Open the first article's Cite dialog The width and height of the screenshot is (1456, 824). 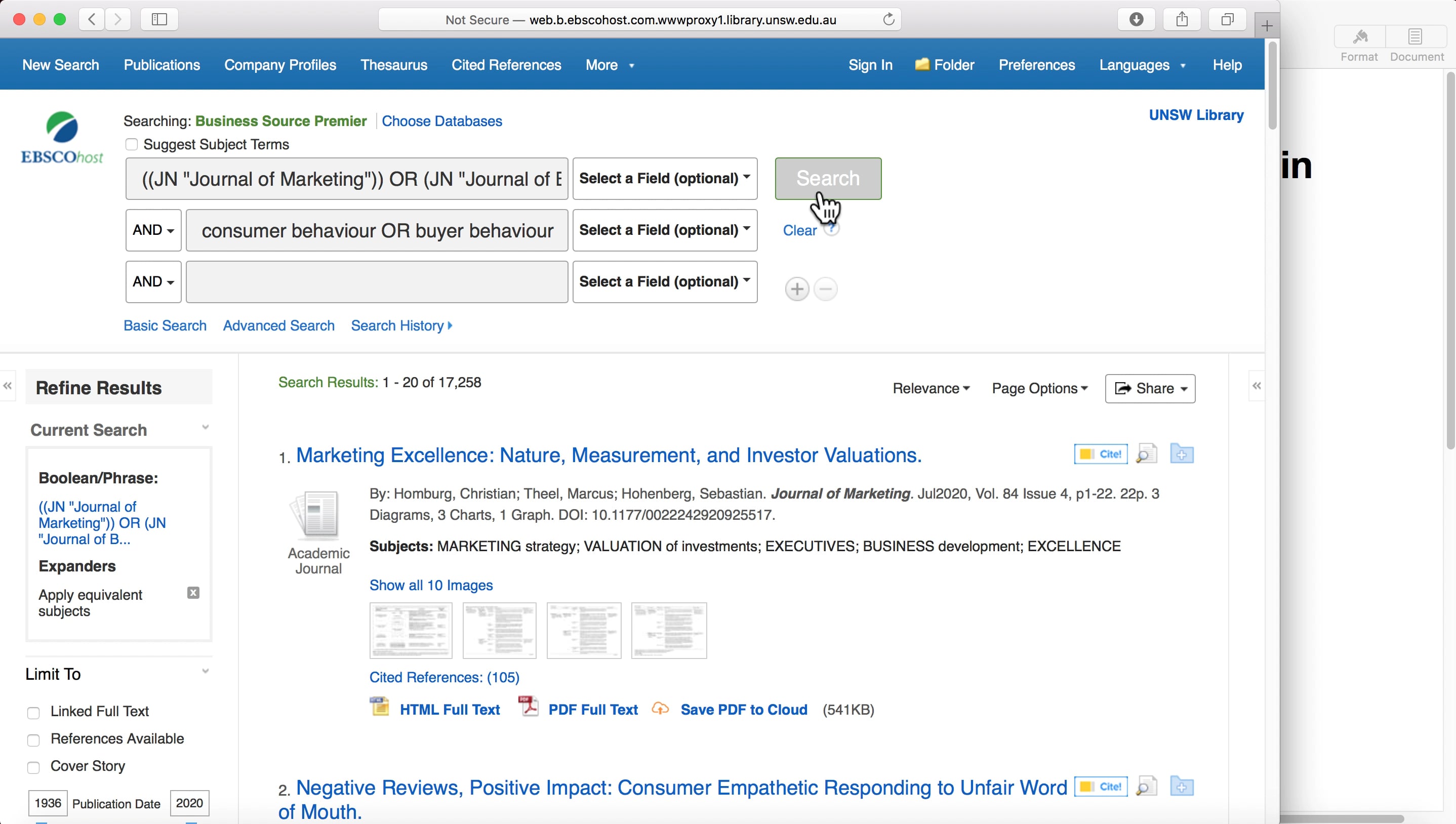click(x=1100, y=454)
